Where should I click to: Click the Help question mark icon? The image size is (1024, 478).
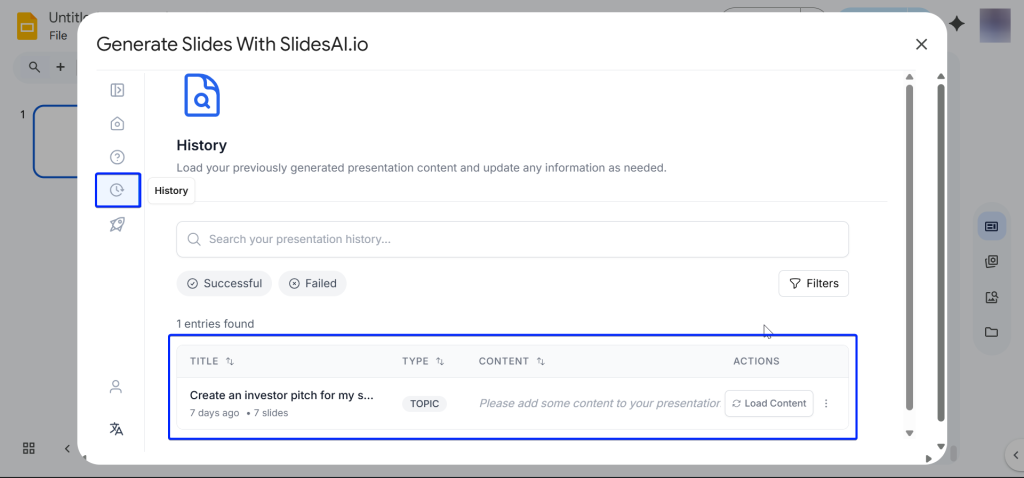pos(117,157)
